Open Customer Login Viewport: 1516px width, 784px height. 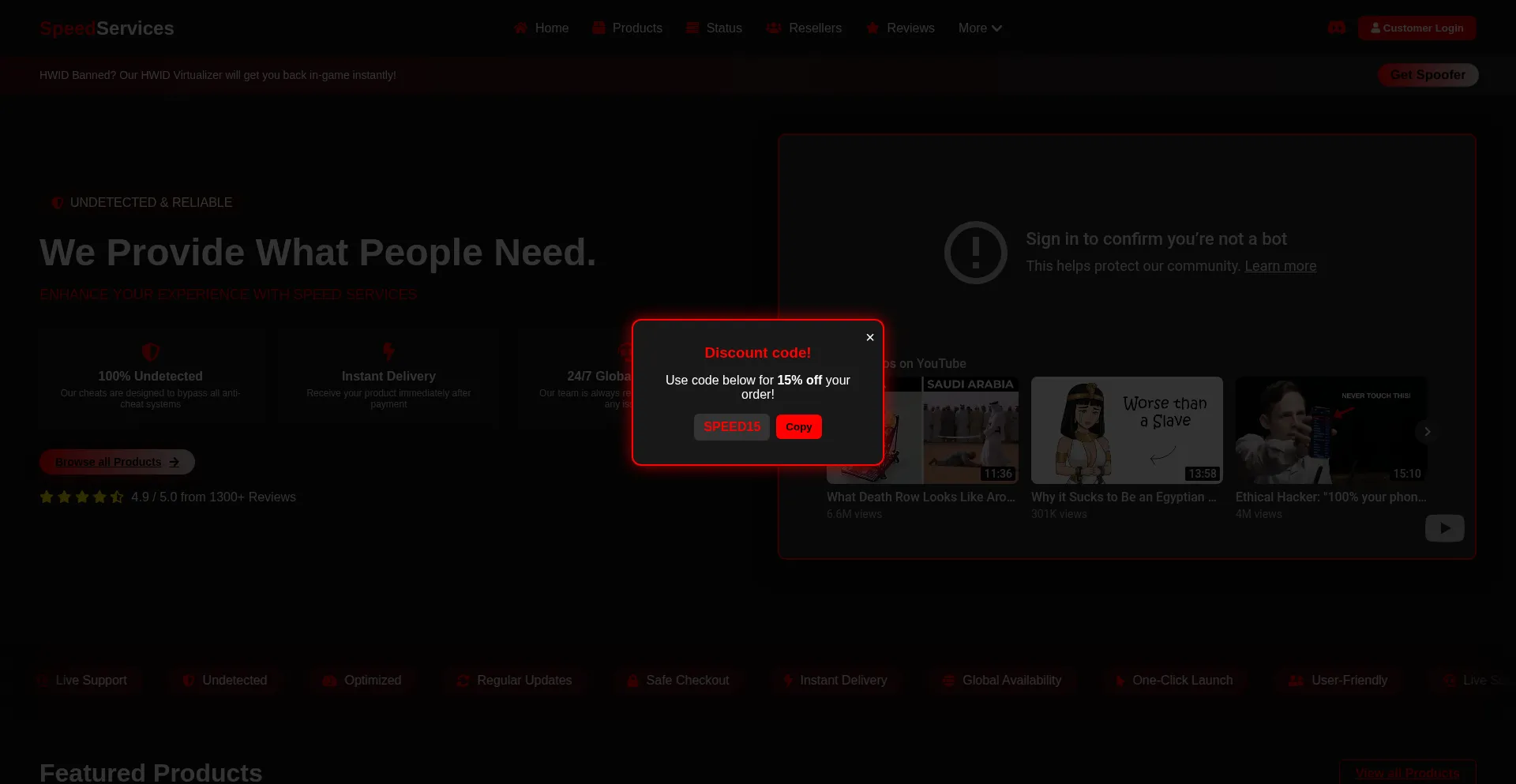[x=1417, y=28]
